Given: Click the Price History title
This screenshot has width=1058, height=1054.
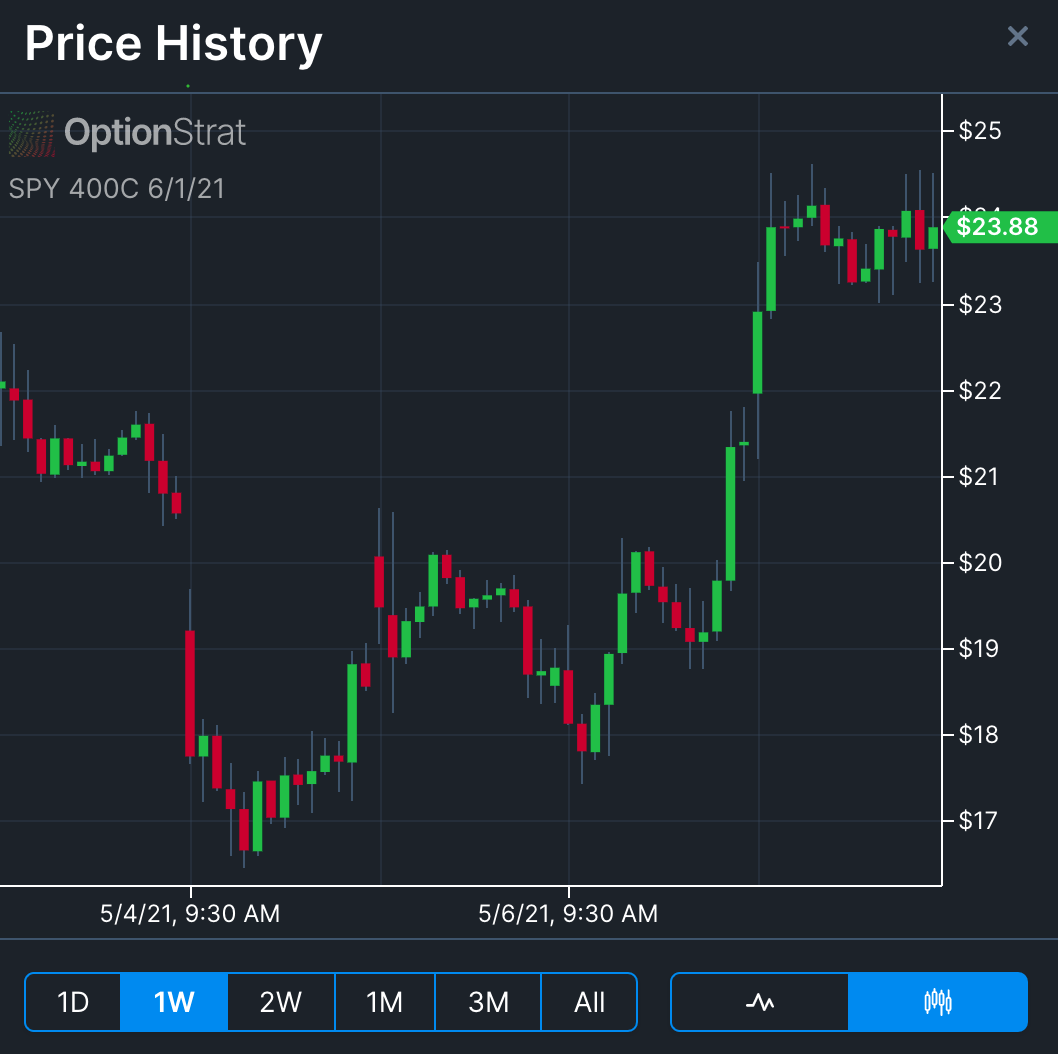Looking at the screenshot, I should click(x=174, y=43).
